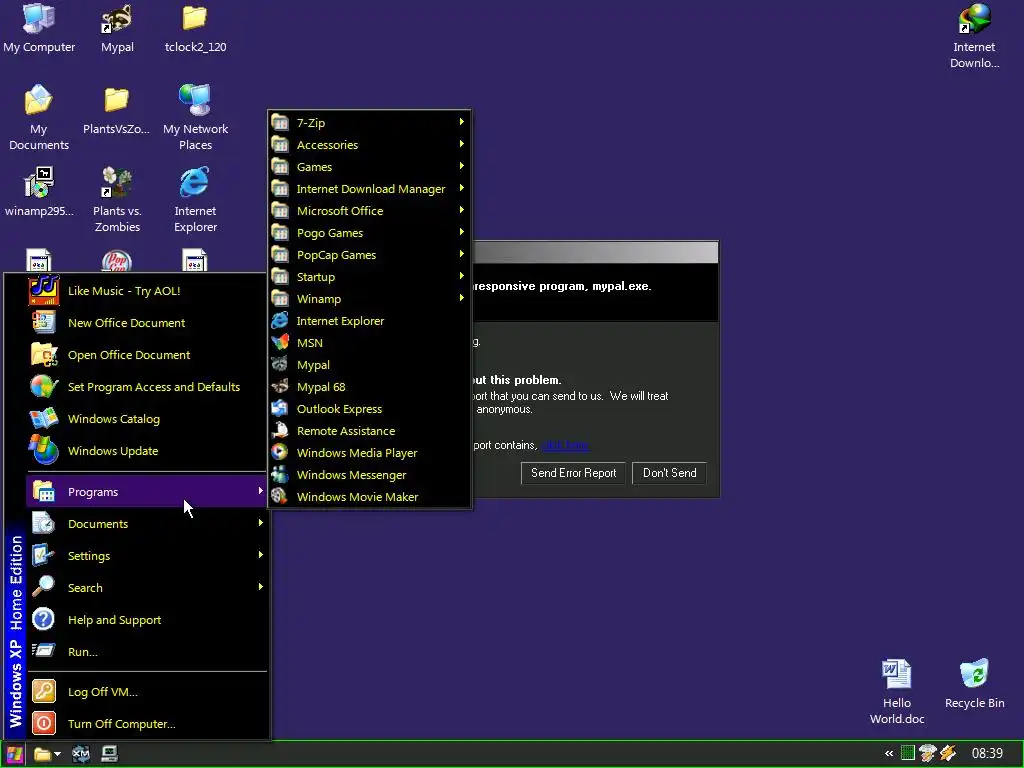1024x768 pixels.
Task: Open the Hello World.doc file
Action: point(897,692)
